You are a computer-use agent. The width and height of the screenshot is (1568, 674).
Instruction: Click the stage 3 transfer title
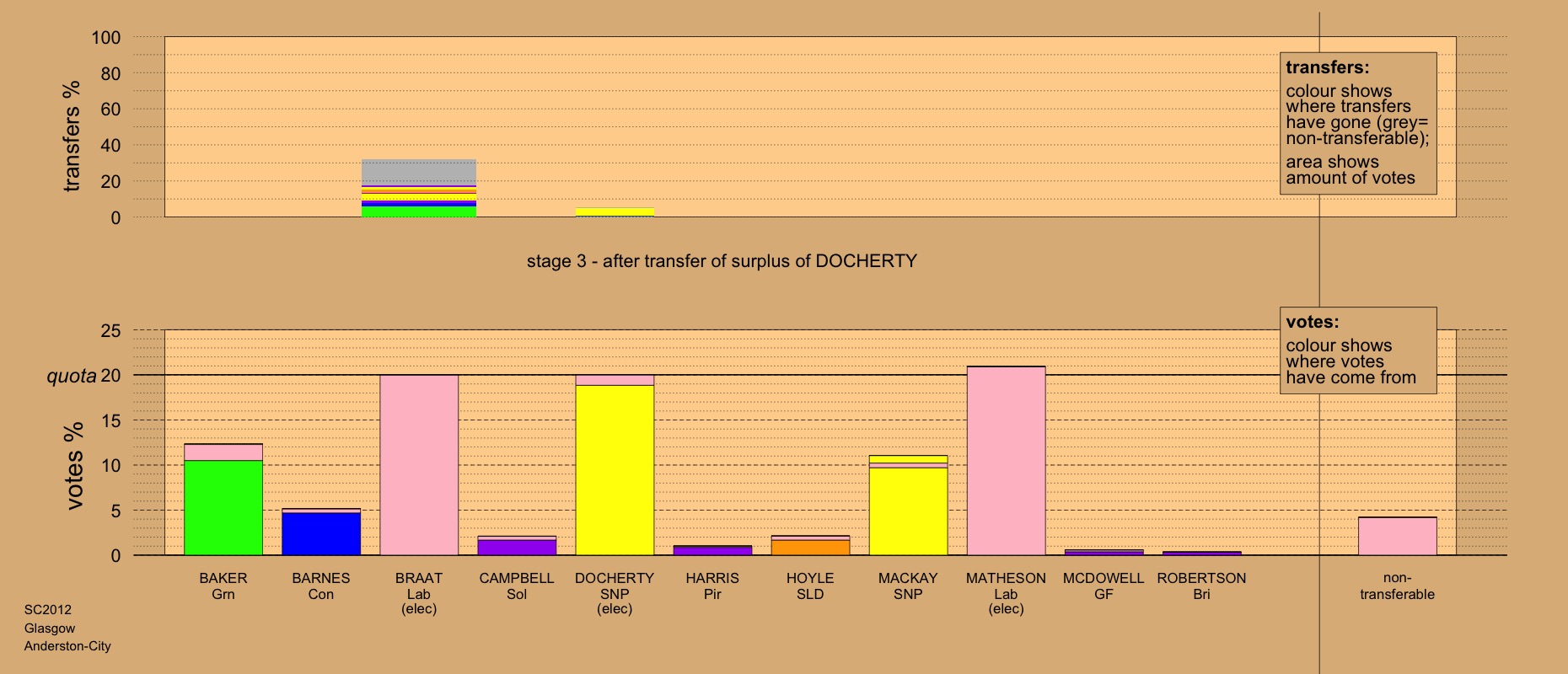tap(722, 261)
